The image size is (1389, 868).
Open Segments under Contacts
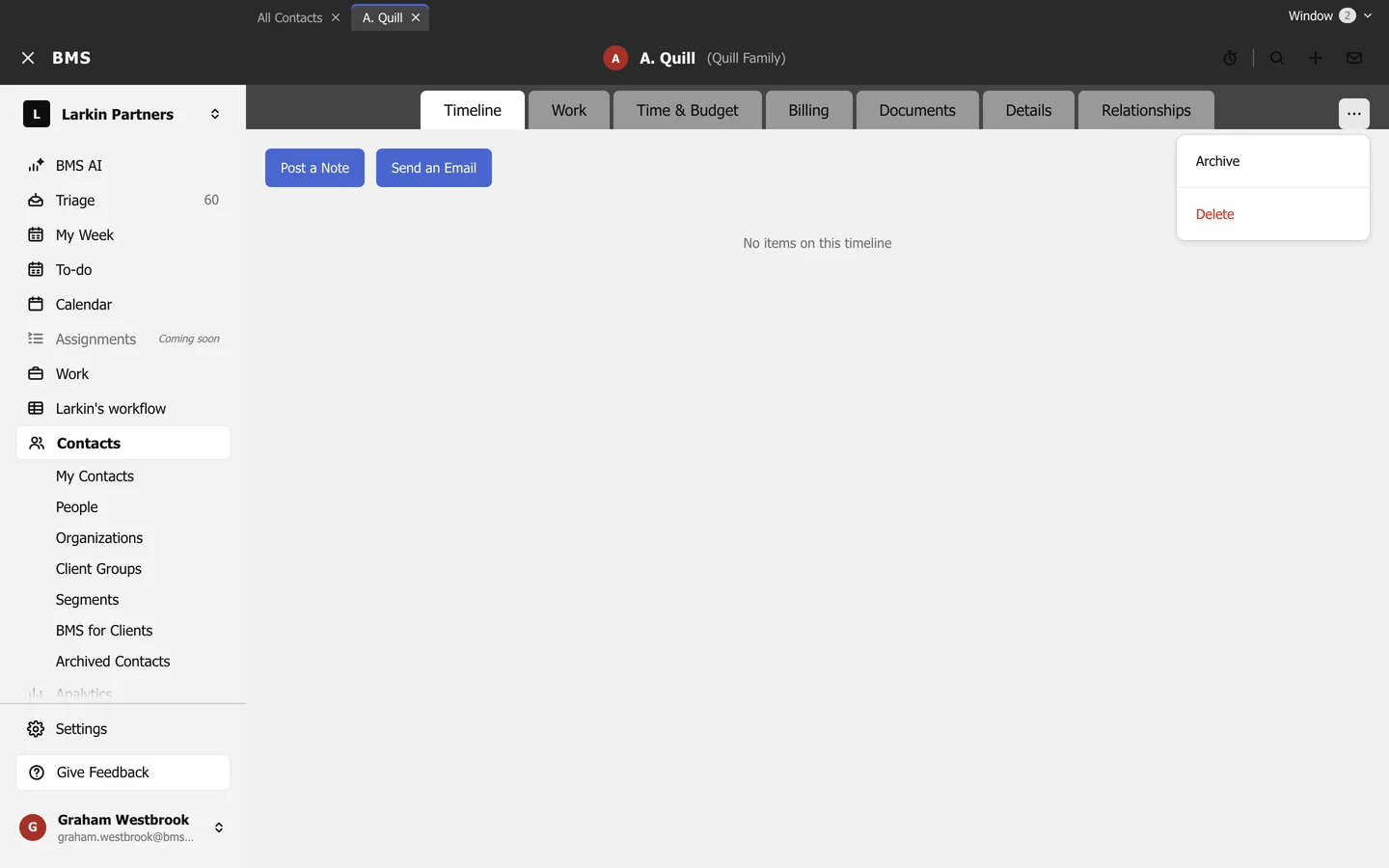pyautogui.click(x=88, y=600)
